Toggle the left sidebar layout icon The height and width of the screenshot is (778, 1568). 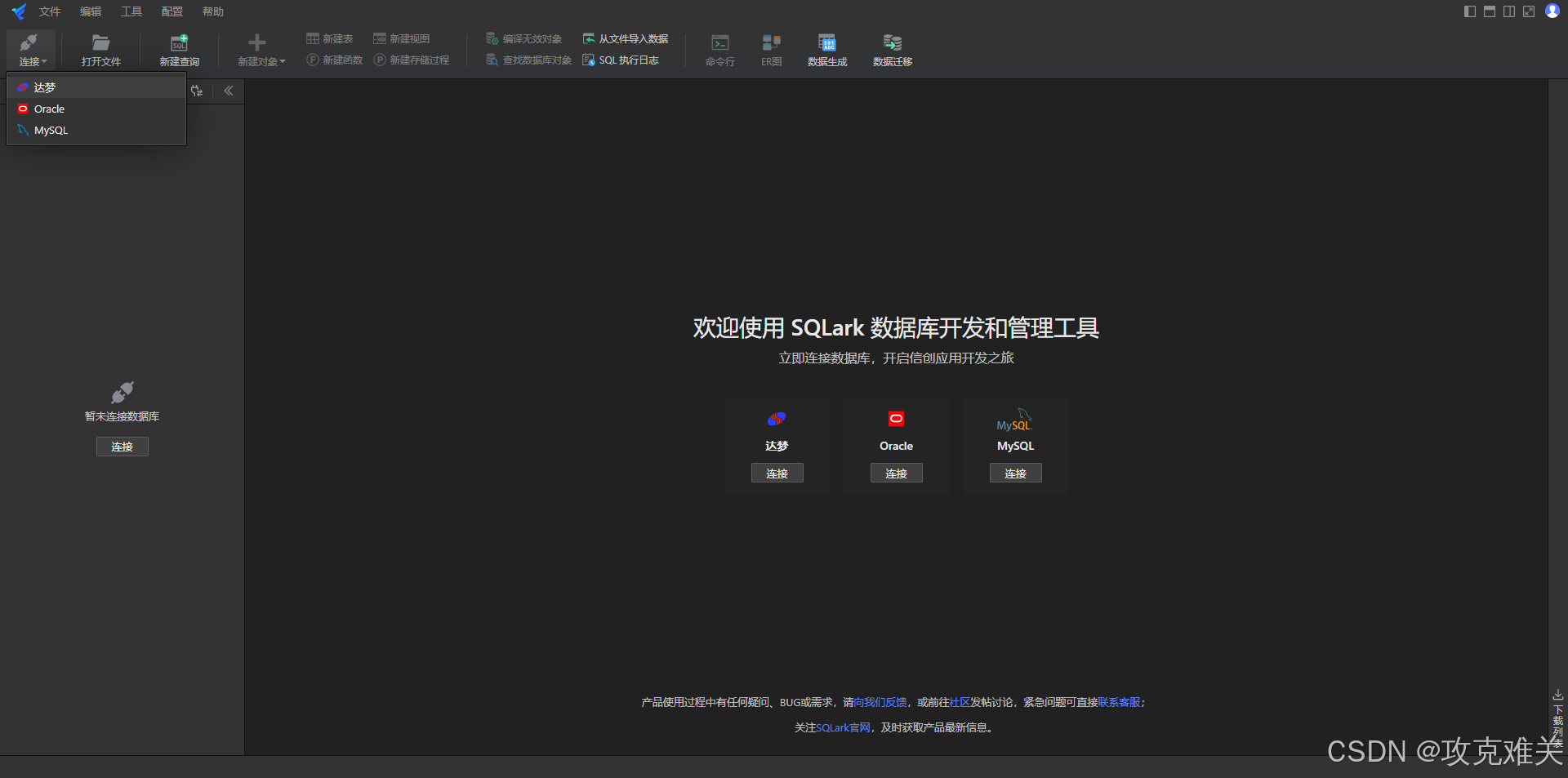pos(1470,11)
